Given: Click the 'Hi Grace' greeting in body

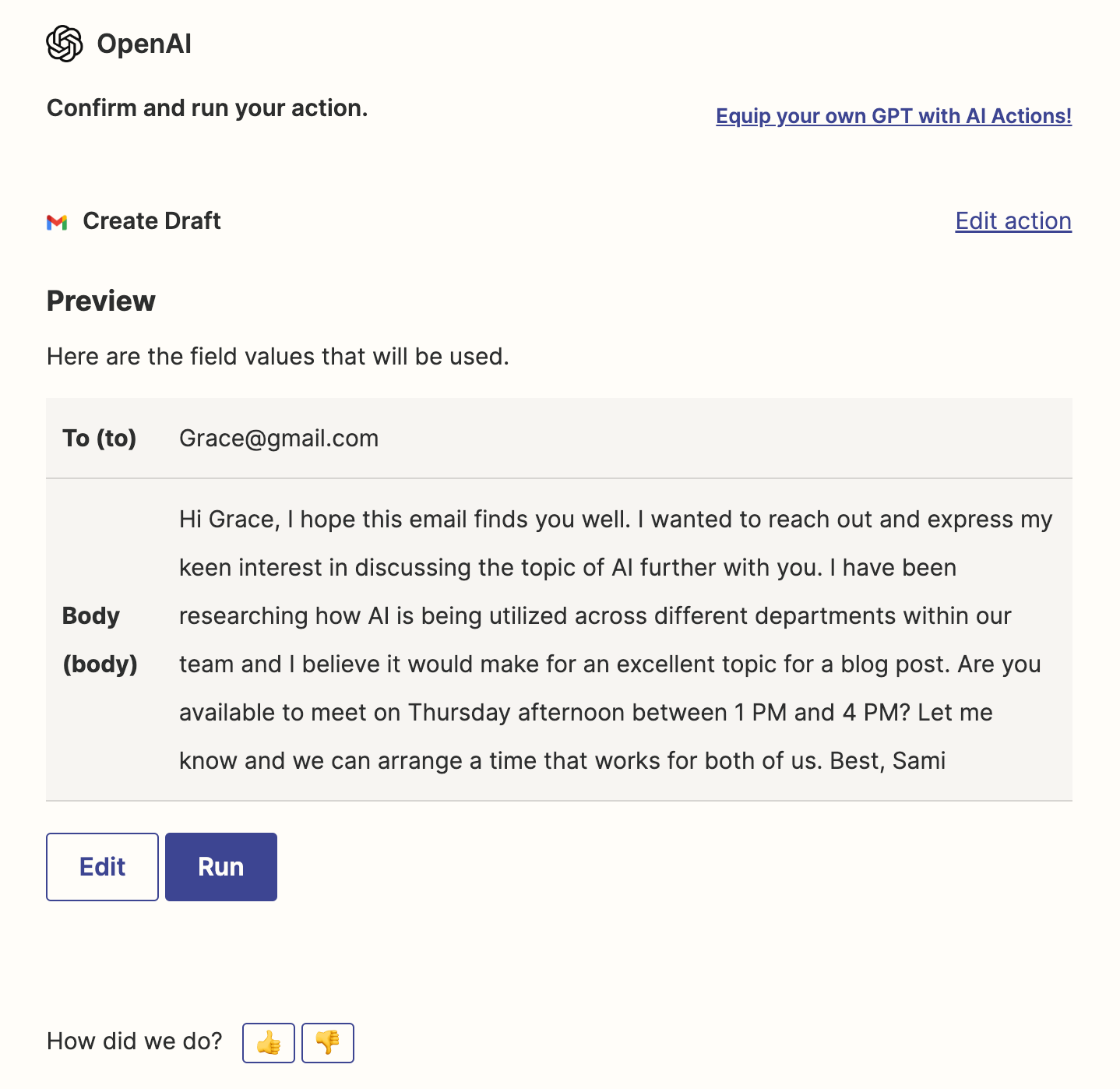Looking at the screenshot, I should tap(228, 520).
